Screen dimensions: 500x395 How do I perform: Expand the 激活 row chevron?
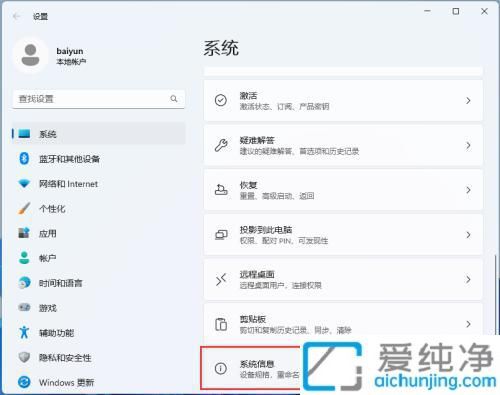pos(468,100)
